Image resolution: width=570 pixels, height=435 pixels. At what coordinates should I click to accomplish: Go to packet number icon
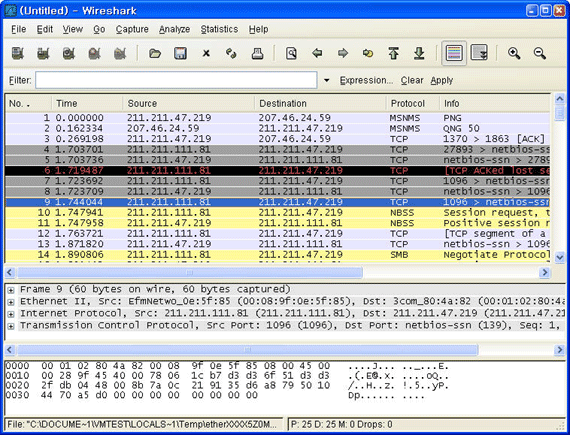(368, 53)
